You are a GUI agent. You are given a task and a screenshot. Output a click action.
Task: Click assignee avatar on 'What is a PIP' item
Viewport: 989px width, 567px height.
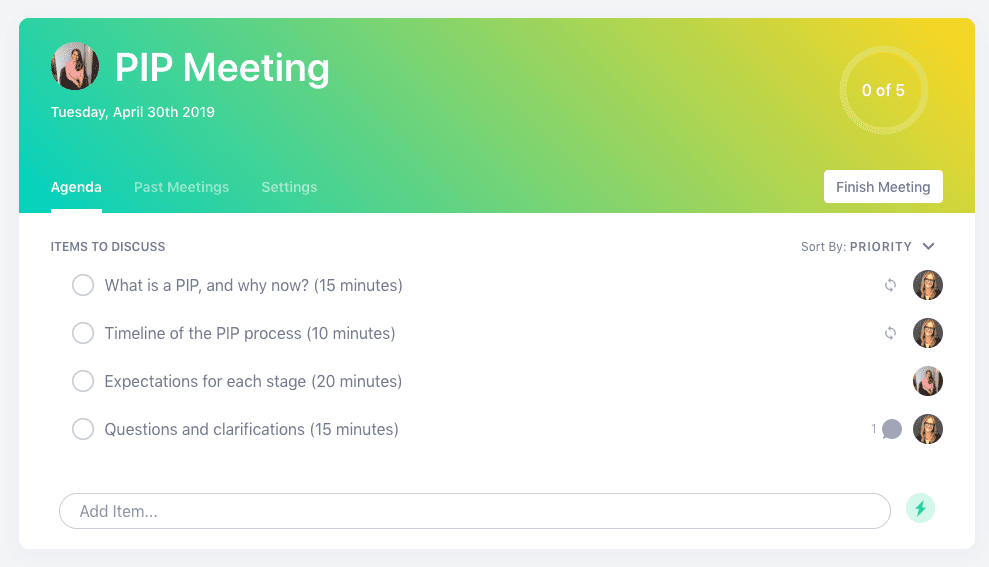[x=928, y=285]
